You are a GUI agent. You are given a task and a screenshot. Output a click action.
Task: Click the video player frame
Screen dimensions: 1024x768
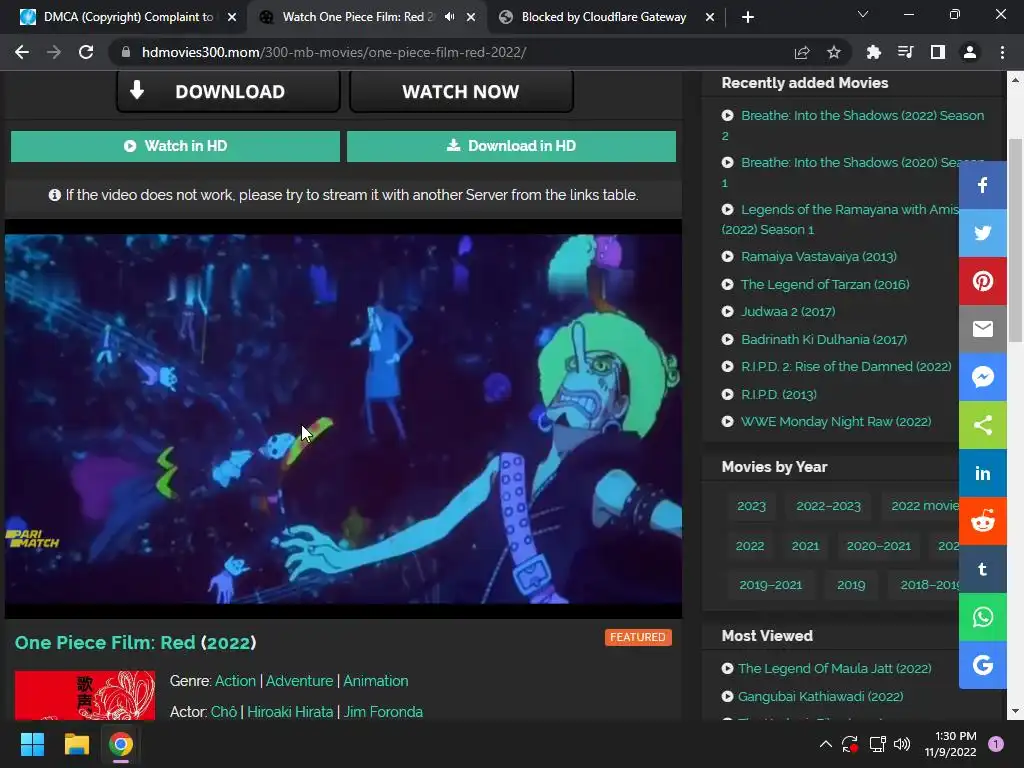[344, 419]
